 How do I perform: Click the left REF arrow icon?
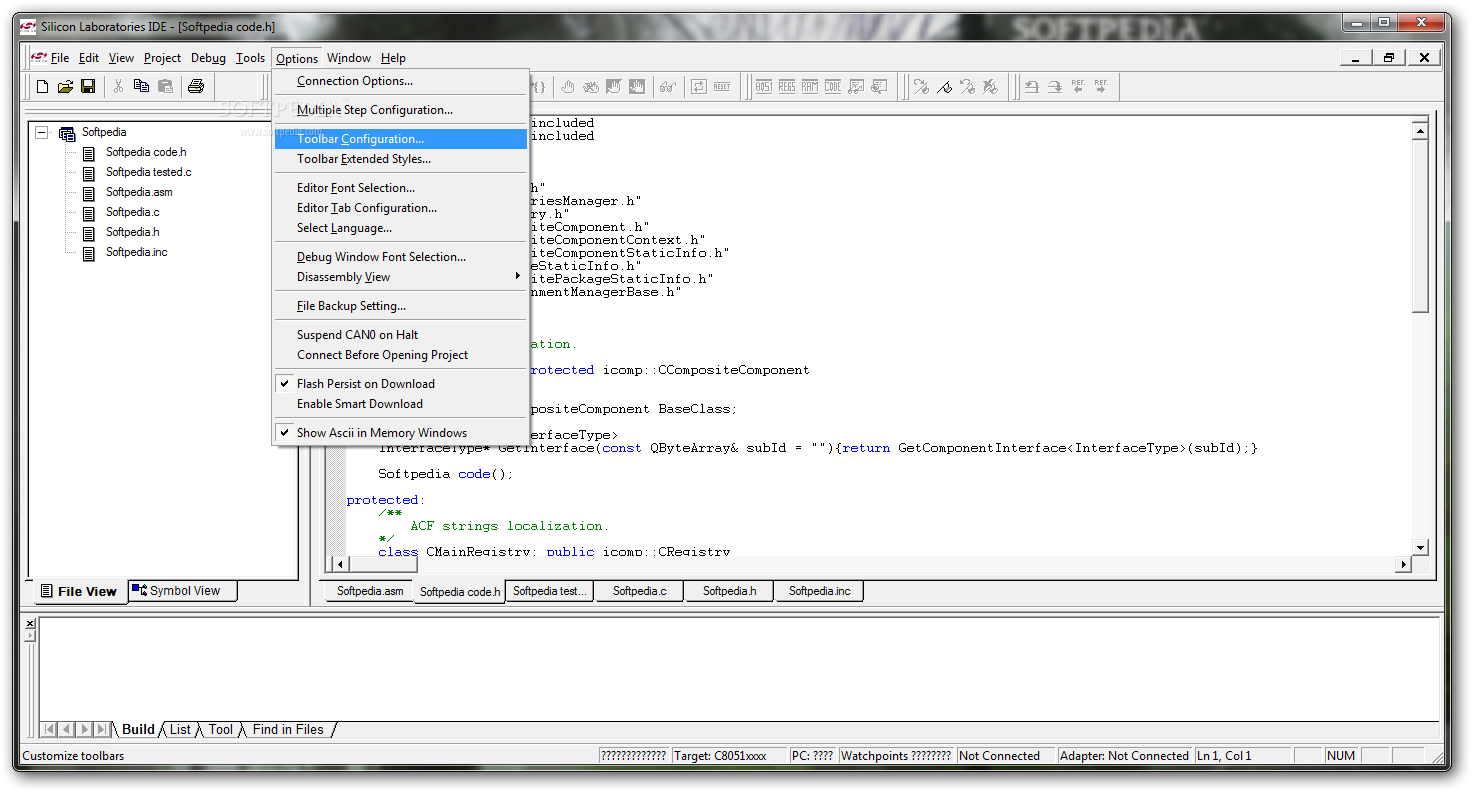click(x=1078, y=87)
